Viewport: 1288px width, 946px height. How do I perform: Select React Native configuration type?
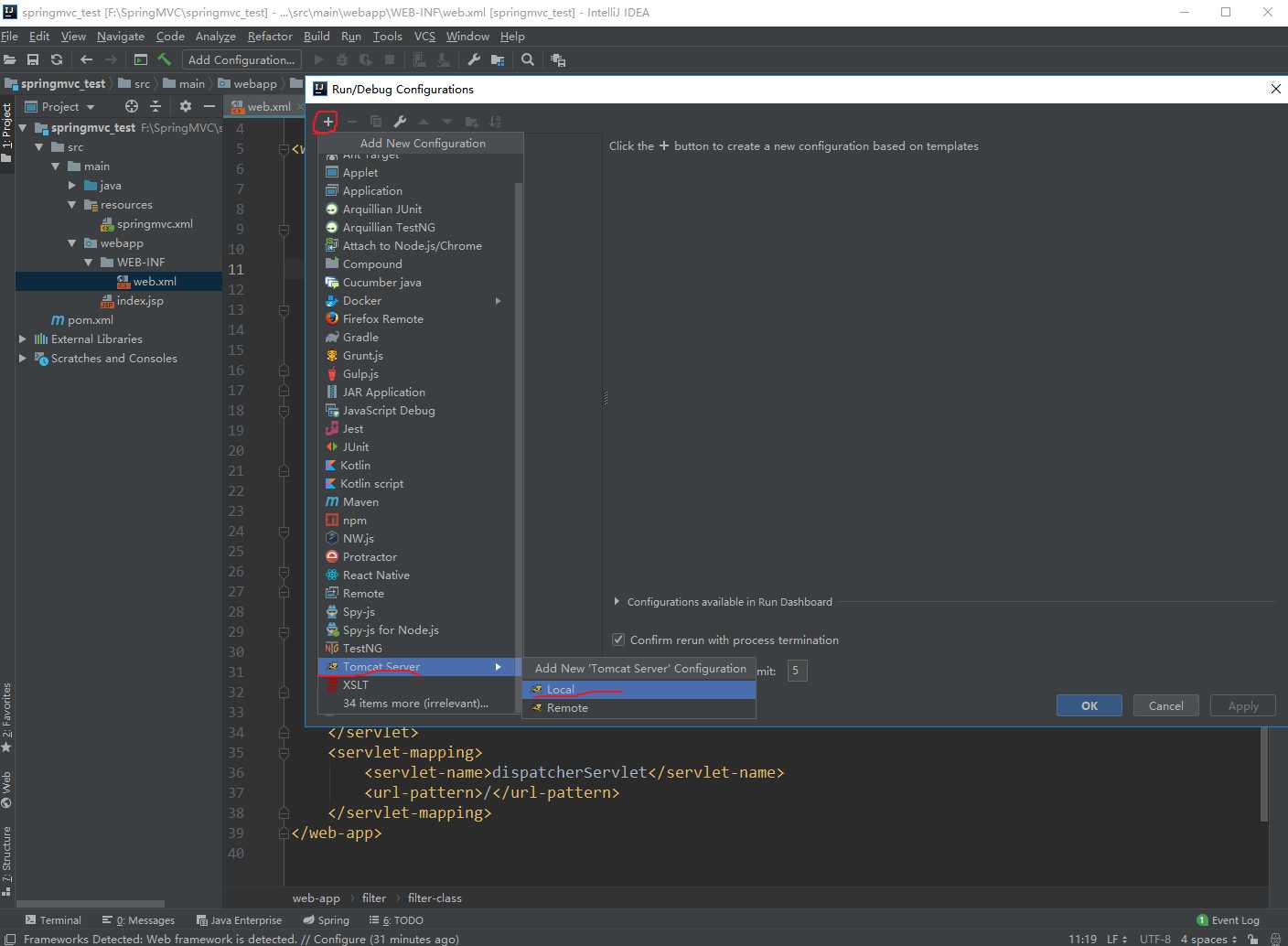(x=416, y=575)
